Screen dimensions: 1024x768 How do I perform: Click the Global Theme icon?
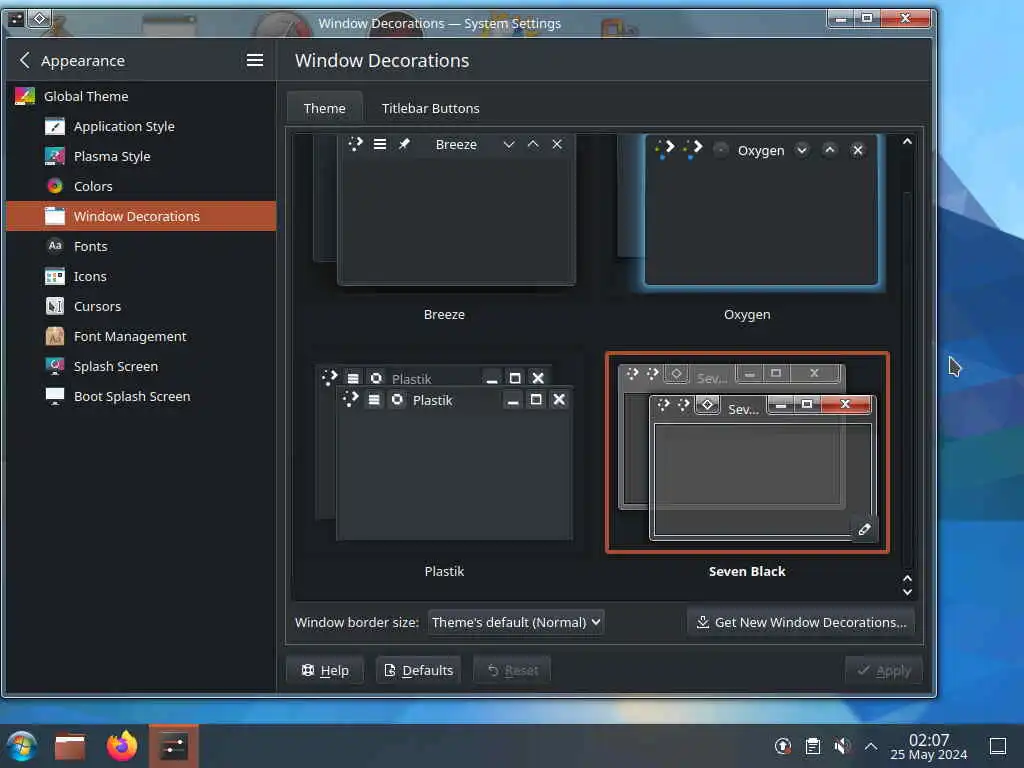pyautogui.click(x=25, y=96)
